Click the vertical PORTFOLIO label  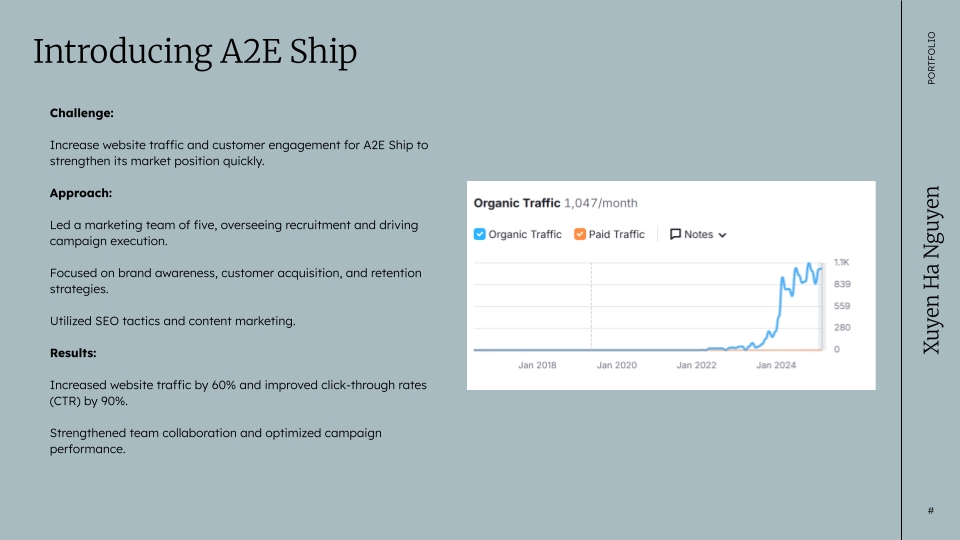coord(932,58)
